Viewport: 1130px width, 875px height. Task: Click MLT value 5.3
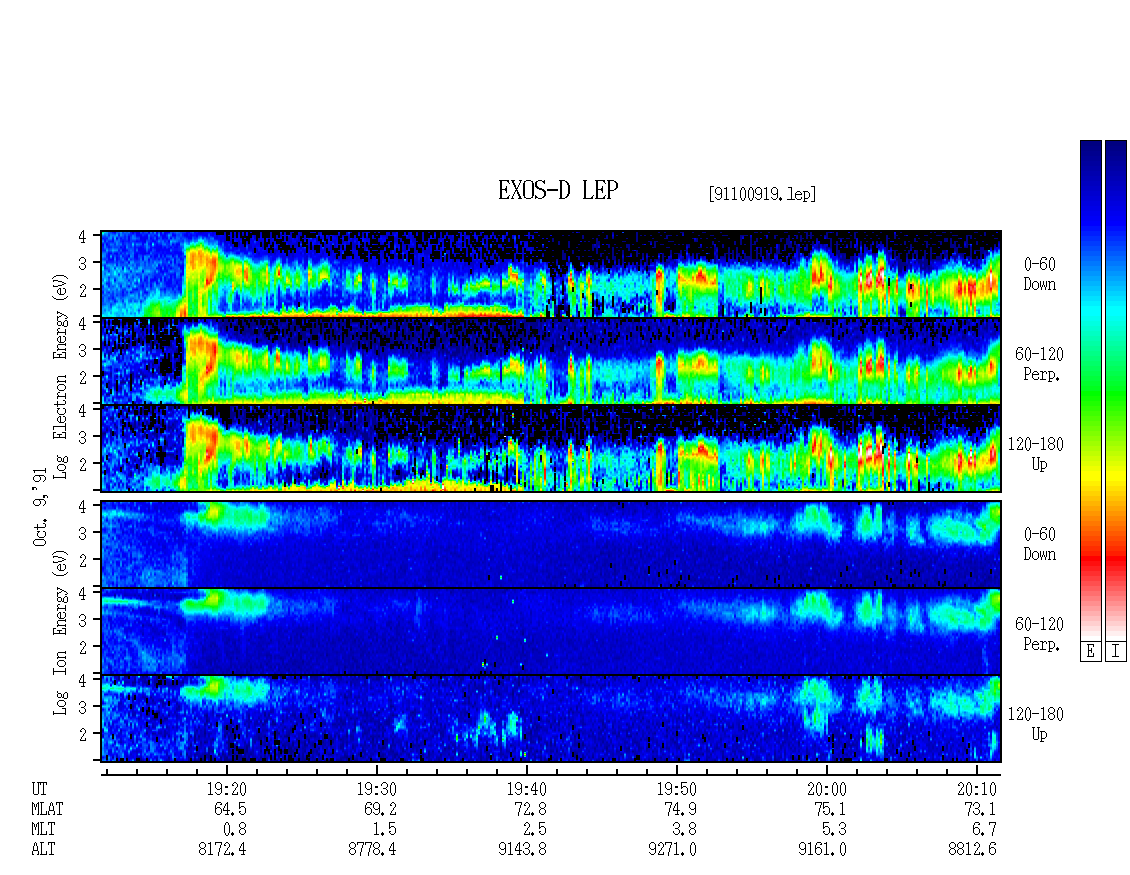[x=834, y=830]
